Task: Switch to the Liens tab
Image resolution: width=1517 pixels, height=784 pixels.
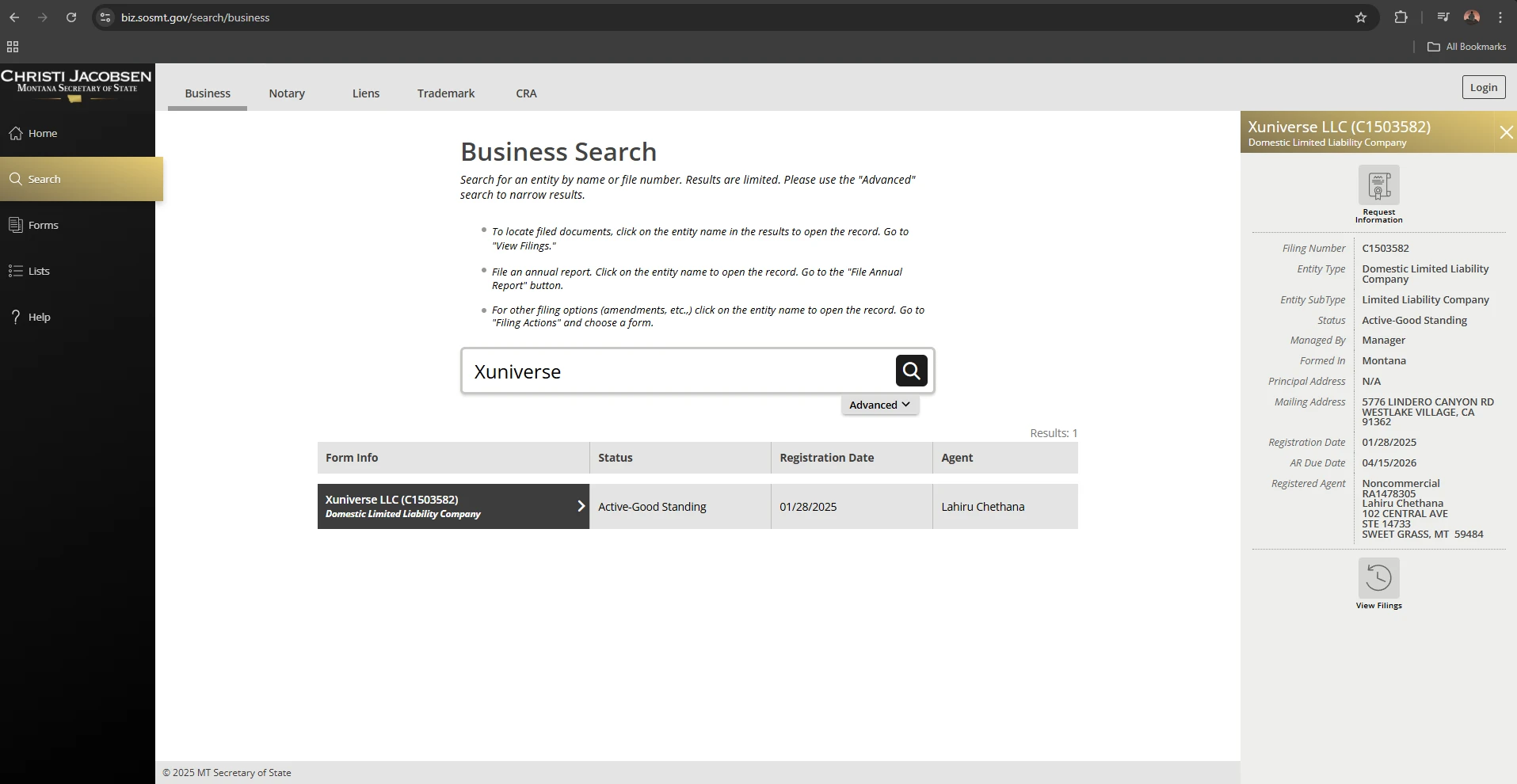Action: [x=366, y=93]
